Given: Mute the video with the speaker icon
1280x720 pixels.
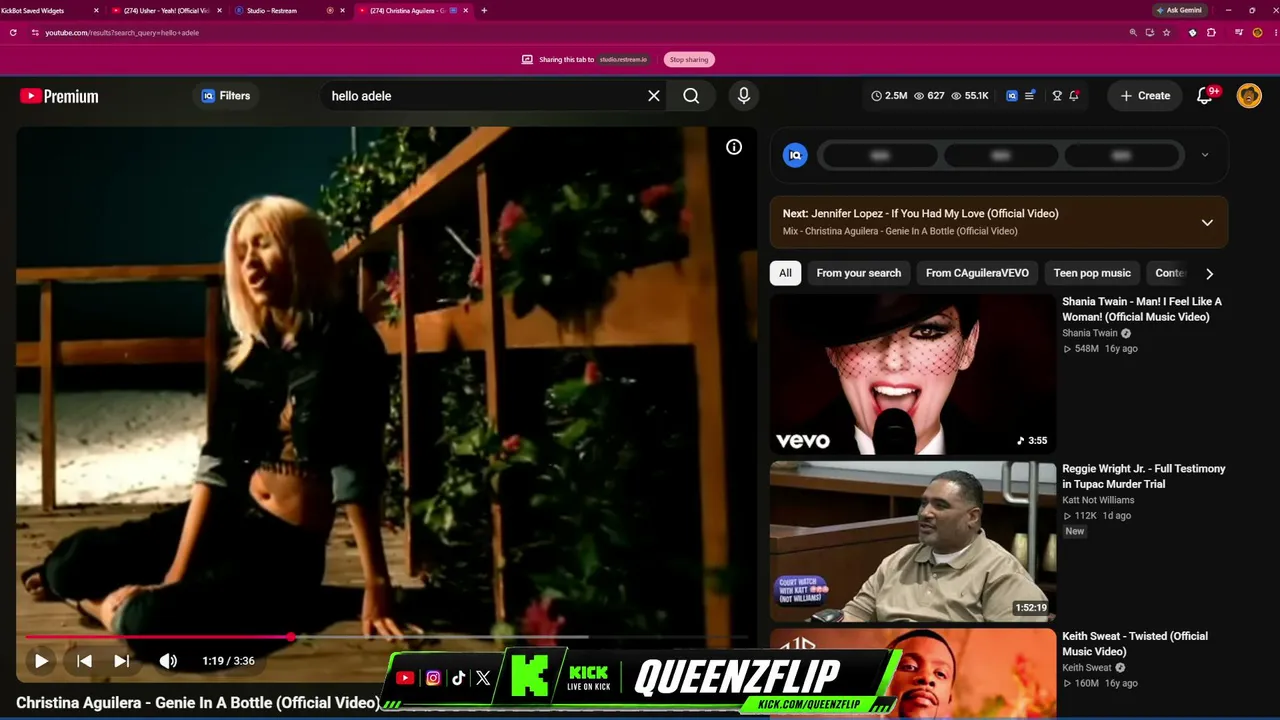Looking at the screenshot, I should tap(168, 661).
